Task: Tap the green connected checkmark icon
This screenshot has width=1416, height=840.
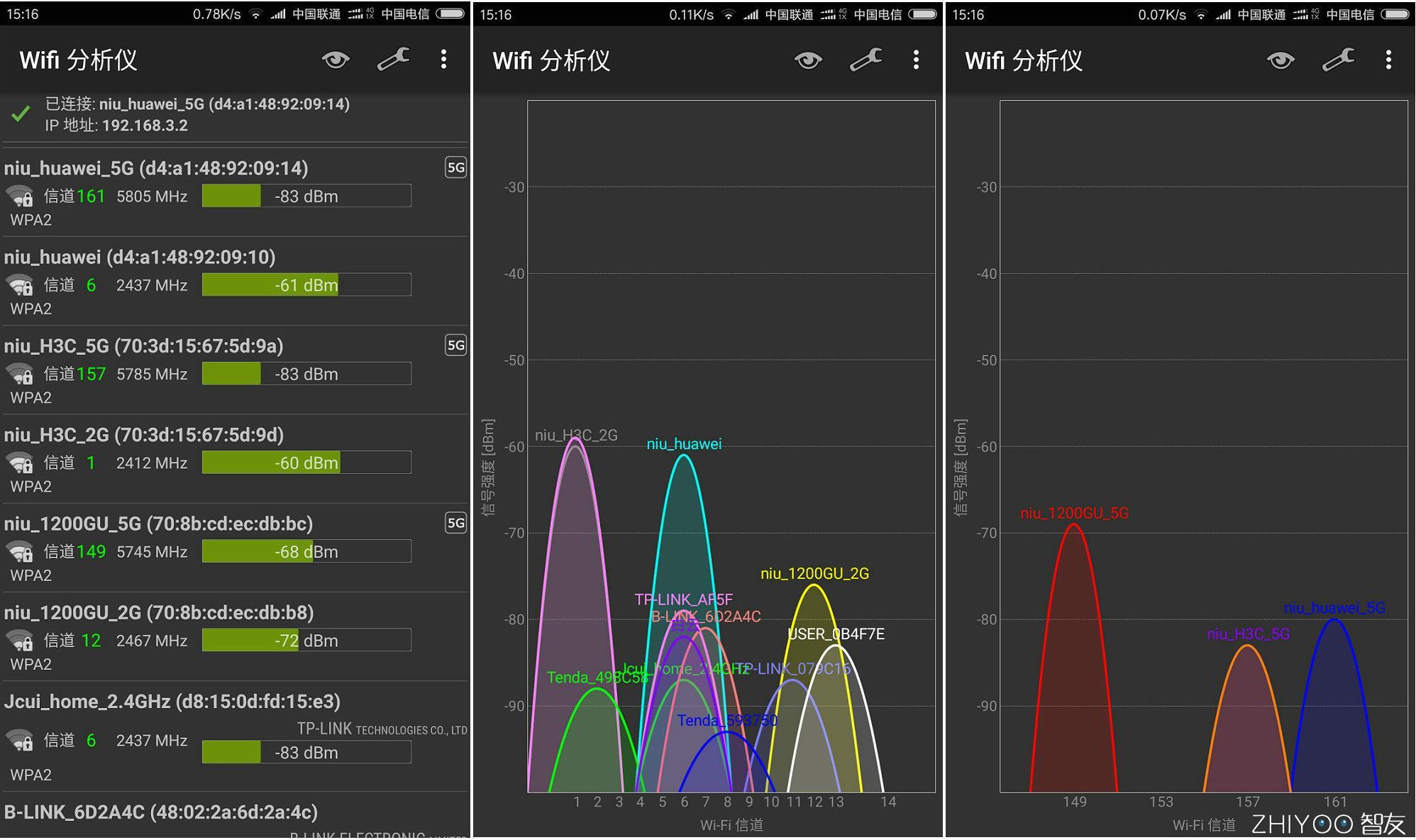Action: click(21, 114)
